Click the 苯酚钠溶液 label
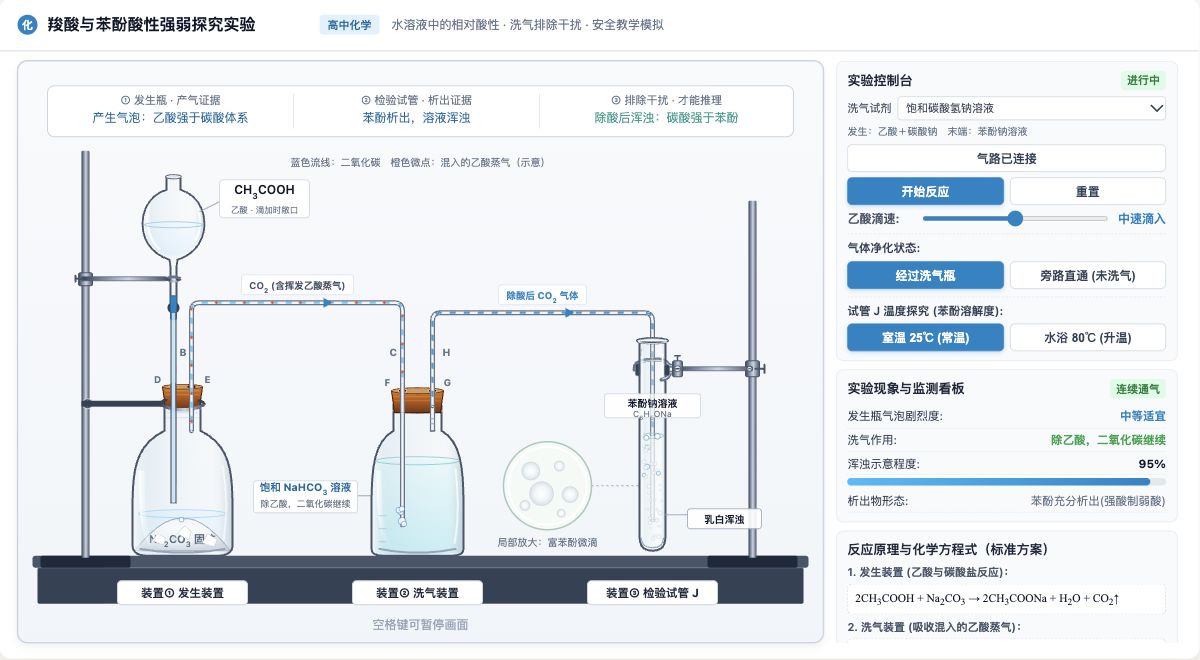The height and width of the screenshot is (660, 1200). point(652,406)
